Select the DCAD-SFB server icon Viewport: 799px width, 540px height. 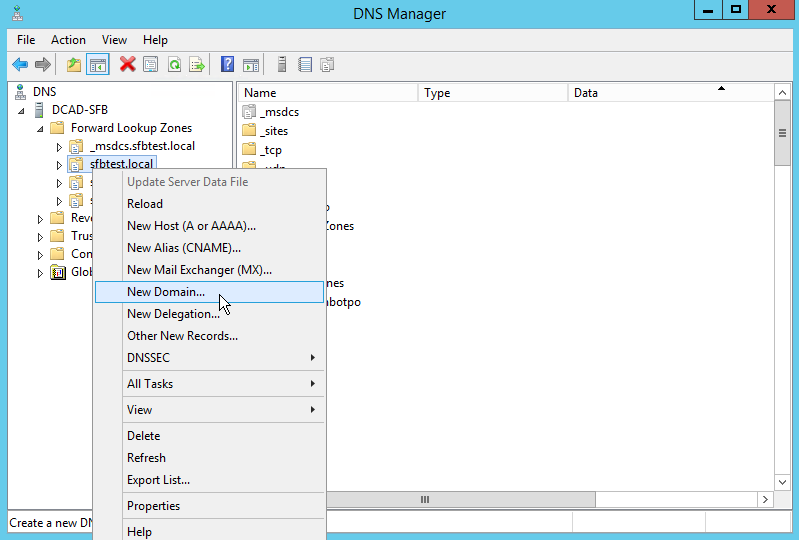pos(39,110)
